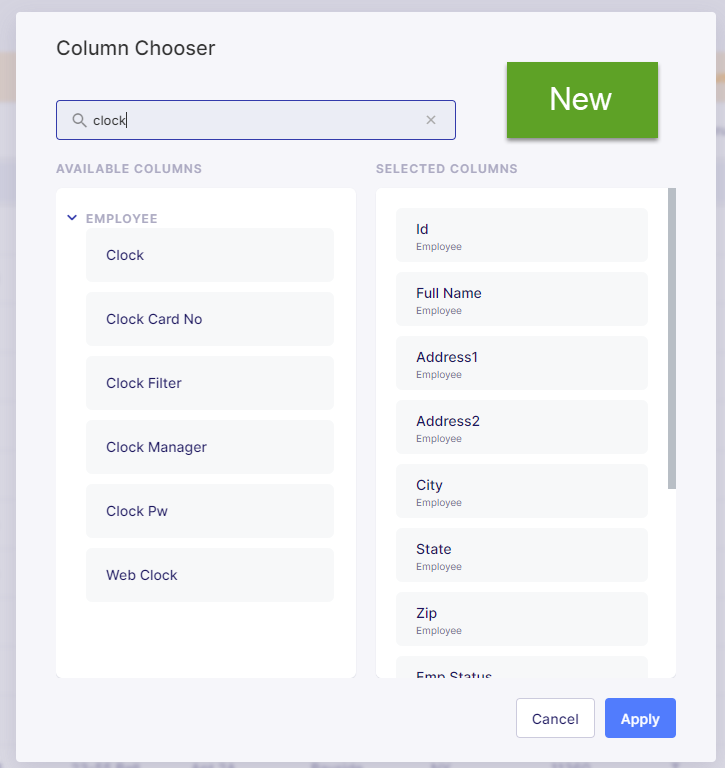Add the Web Clock column
The image size is (725, 768).
(x=210, y=575)
